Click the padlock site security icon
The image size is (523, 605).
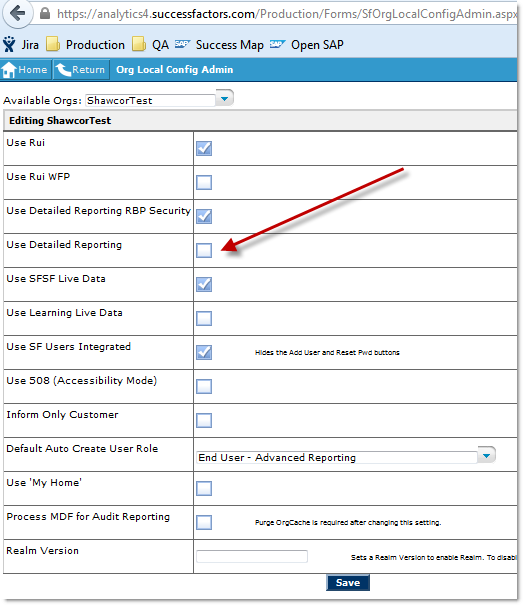point(45,14)
